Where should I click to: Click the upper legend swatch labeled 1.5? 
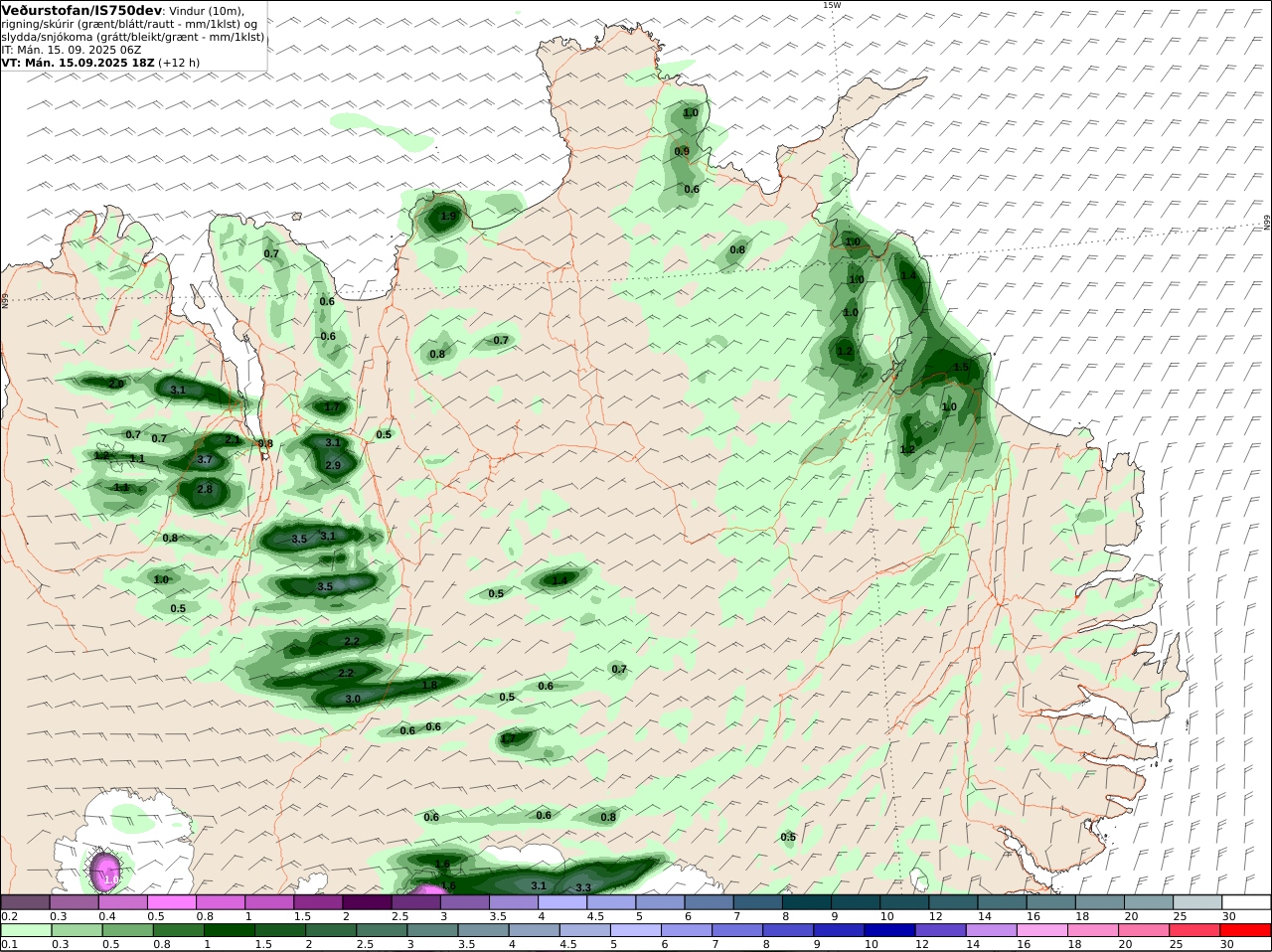[319, 901]
